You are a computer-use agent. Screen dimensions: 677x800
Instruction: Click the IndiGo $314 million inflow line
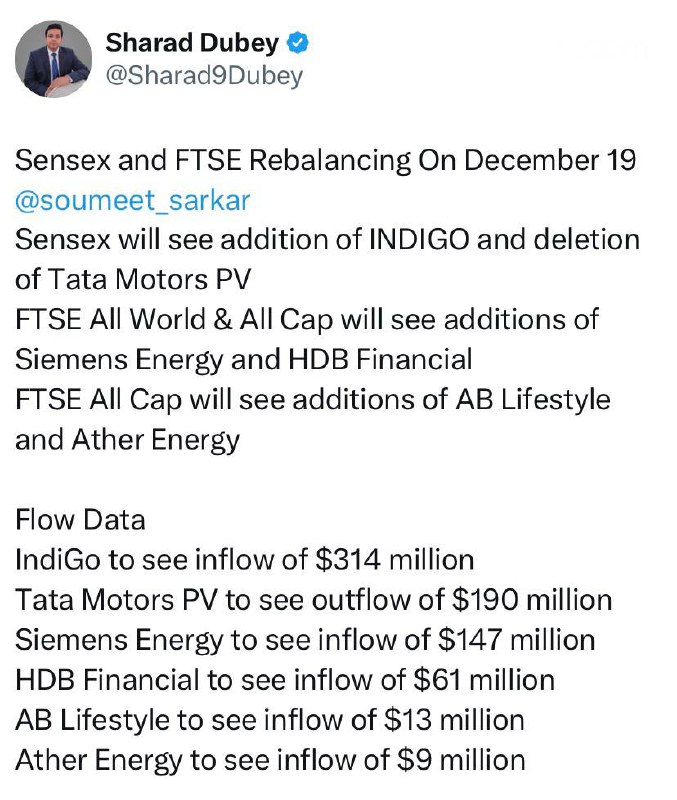(244, 559)
